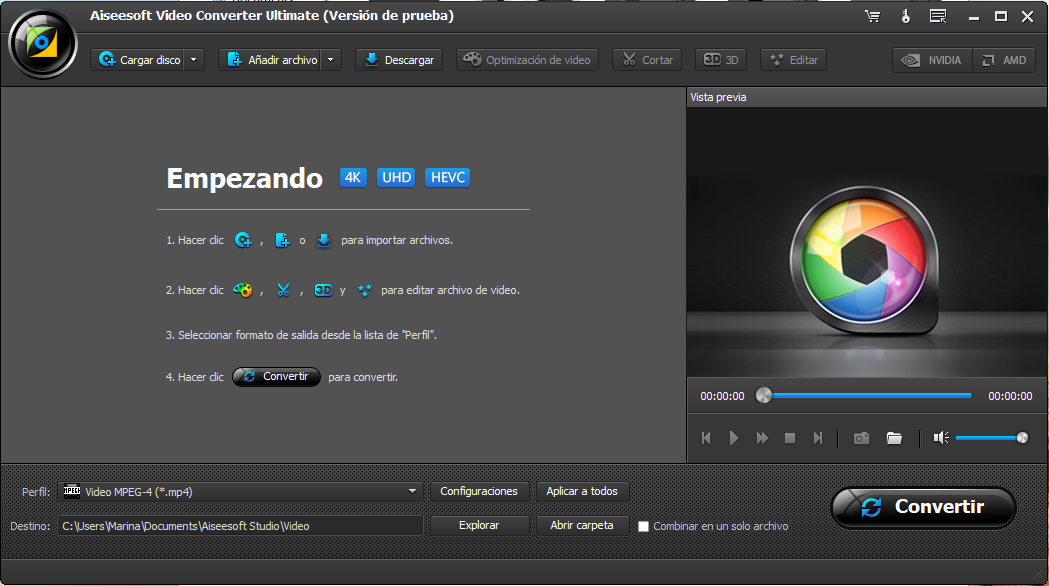
Task: Open the shopping cart purchase icon
Action: click(872, 16)
